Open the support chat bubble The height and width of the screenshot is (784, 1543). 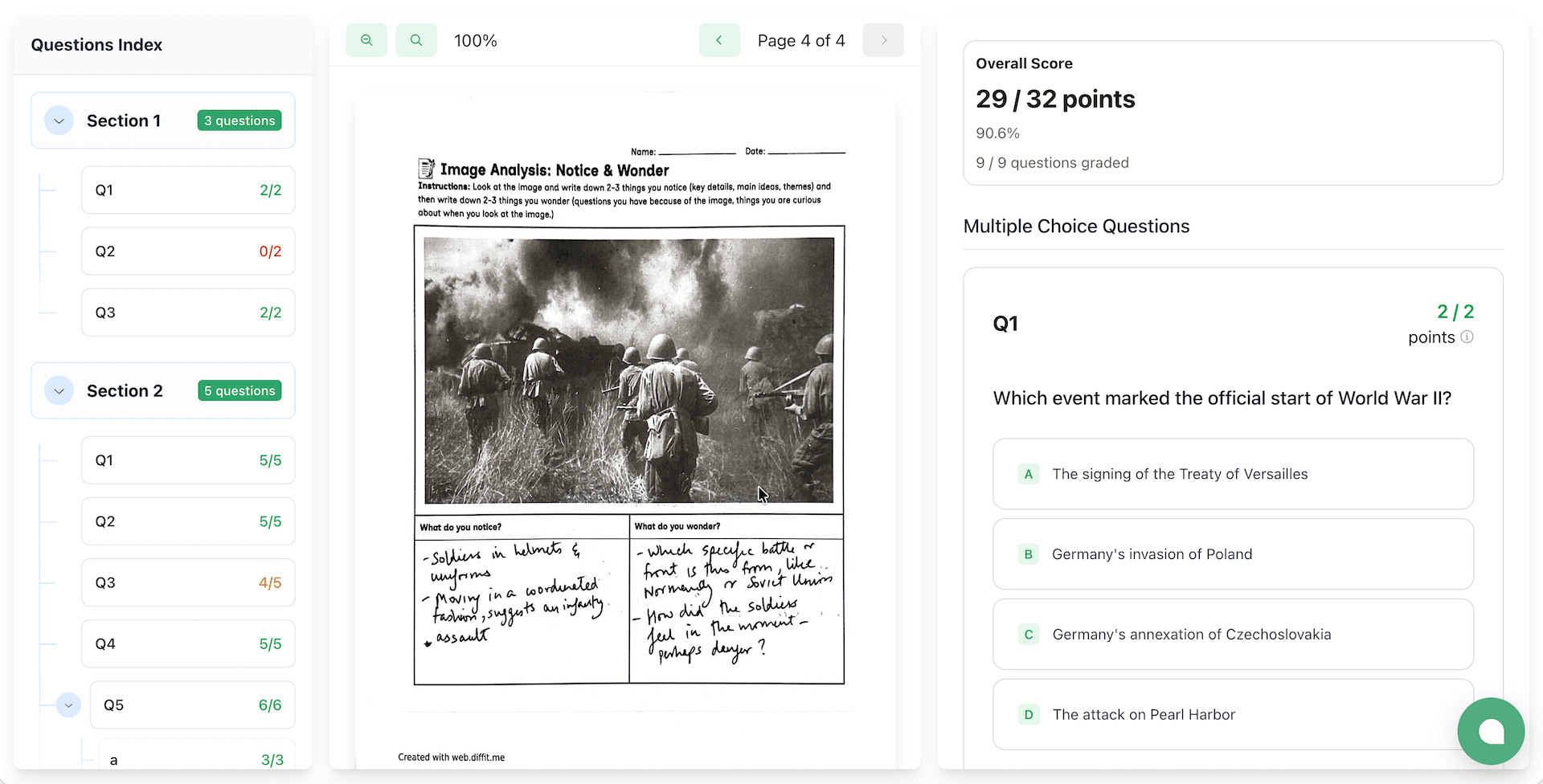coord(1491,731)
